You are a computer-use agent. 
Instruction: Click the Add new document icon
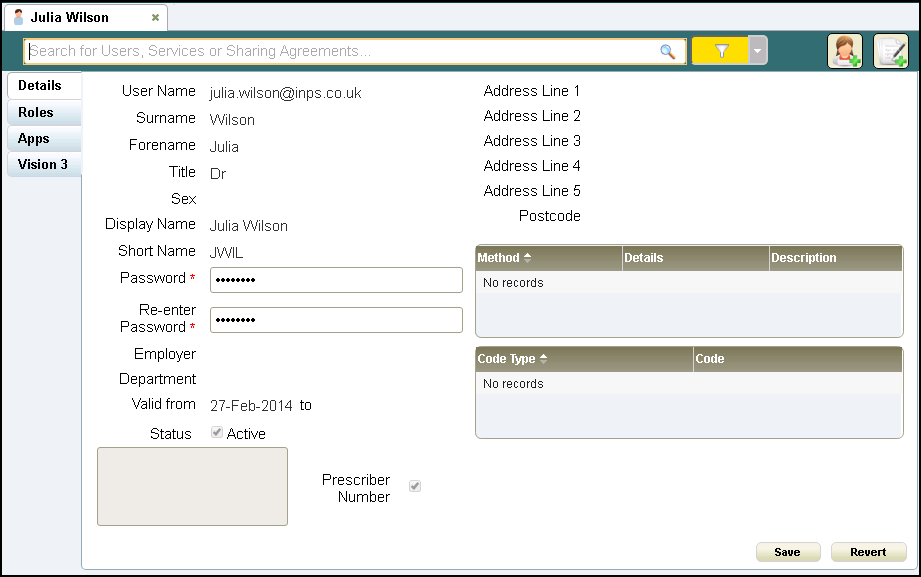[890, 51]
